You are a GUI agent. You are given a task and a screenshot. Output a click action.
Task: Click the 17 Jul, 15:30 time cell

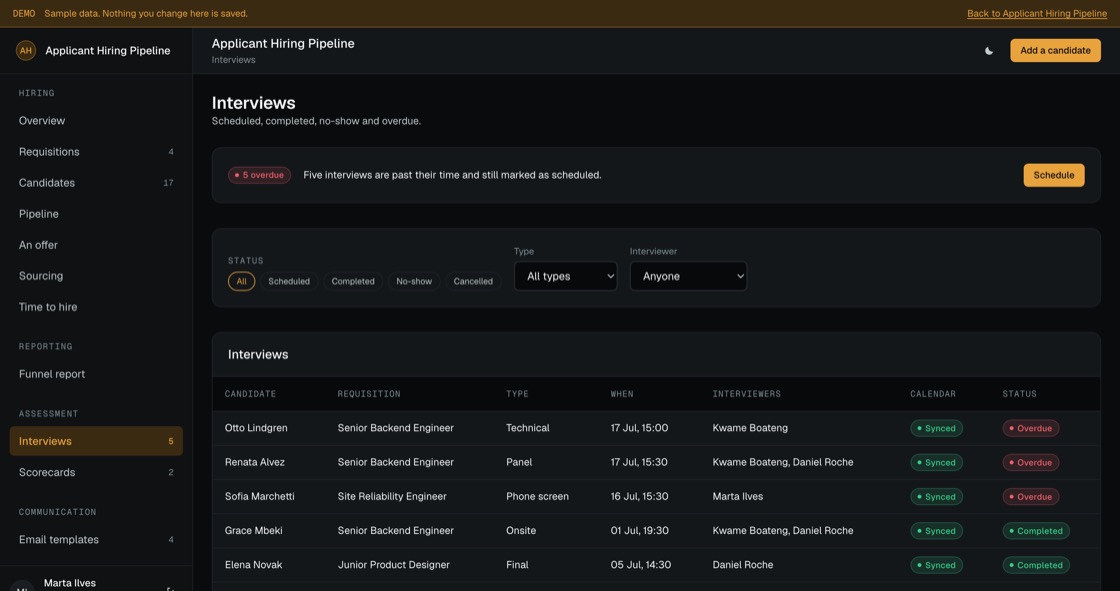pos(639,462)
